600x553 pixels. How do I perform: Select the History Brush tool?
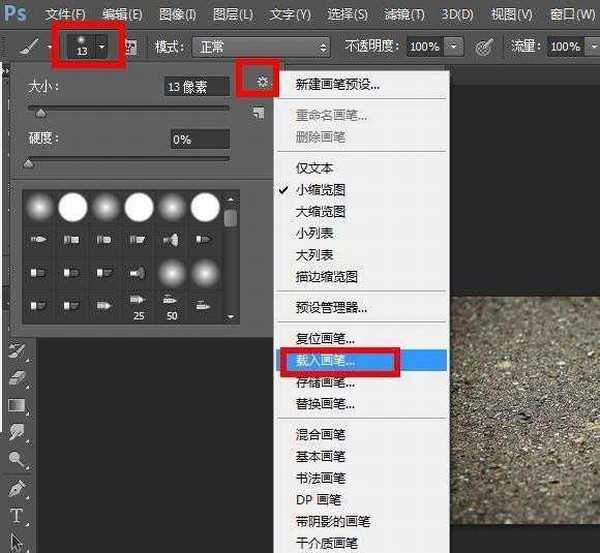coord(17,351)
